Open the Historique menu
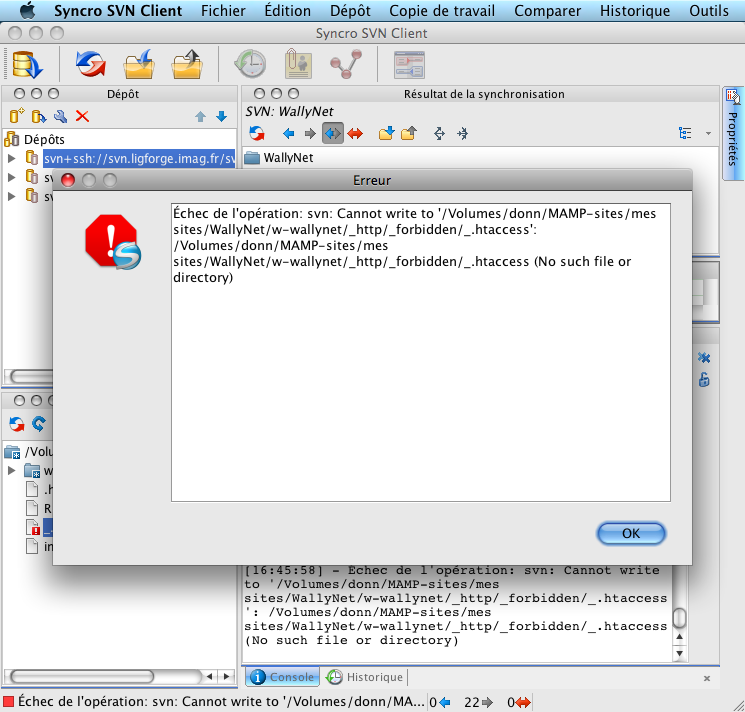The image size is (745, 712). 635,10
